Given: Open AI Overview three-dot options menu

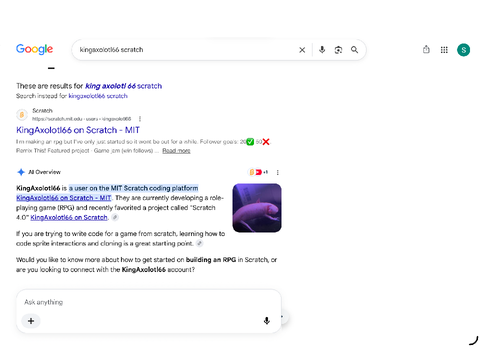Looking at the screenshot, I should [278, 172].
